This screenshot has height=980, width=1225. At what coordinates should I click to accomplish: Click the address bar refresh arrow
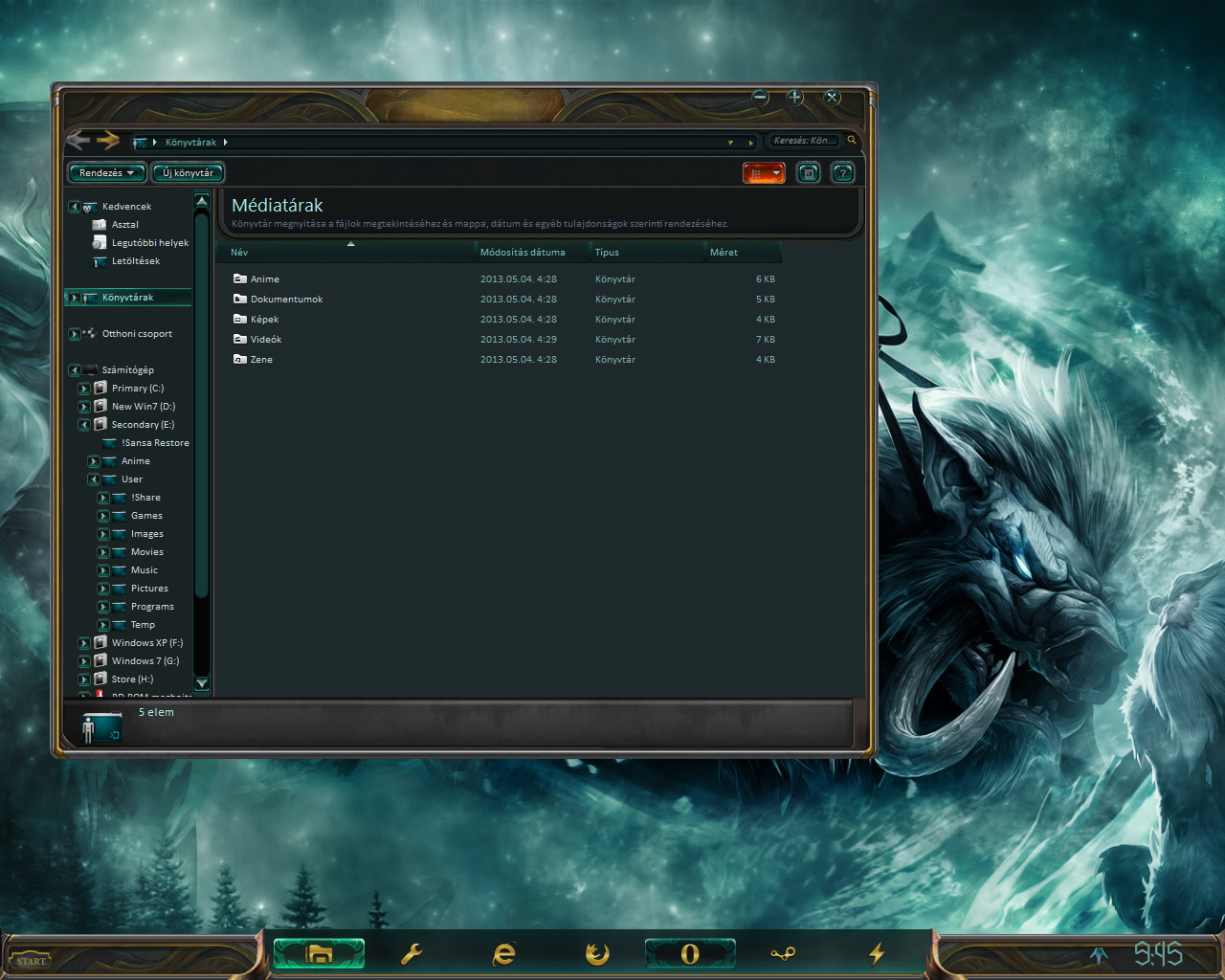click(x=750, y=143)
